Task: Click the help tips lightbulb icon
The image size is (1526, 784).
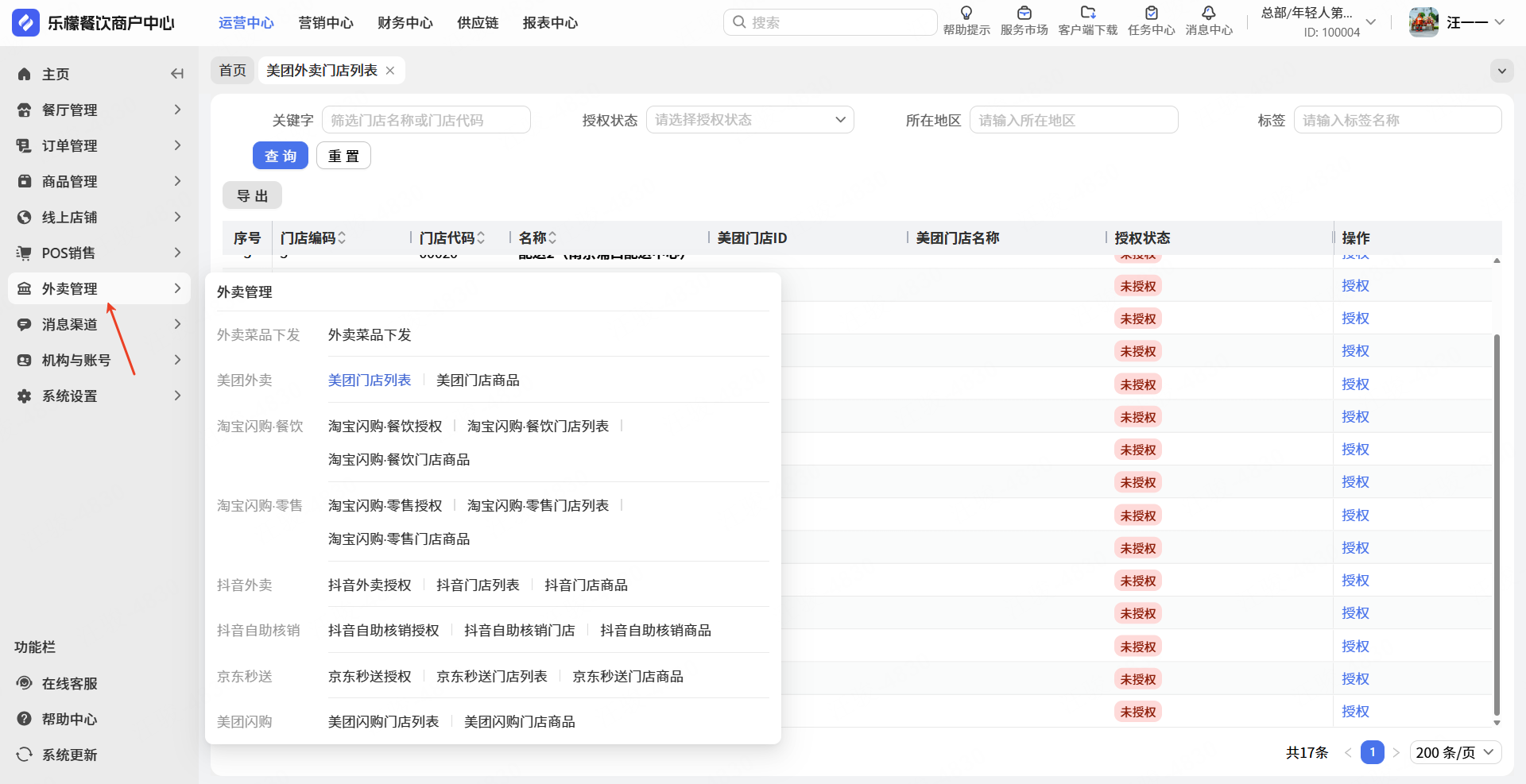Action: tap(966, 14)
